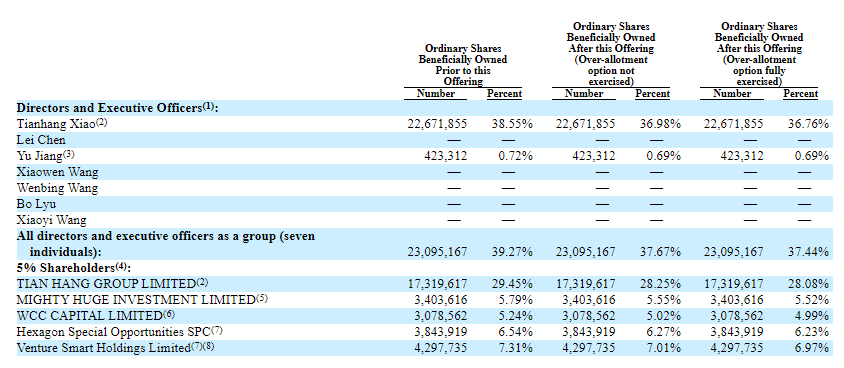Click the 6.97% cell for Venture Smart Holdings
Screen dimensions: 844x368
coord(812,348)
